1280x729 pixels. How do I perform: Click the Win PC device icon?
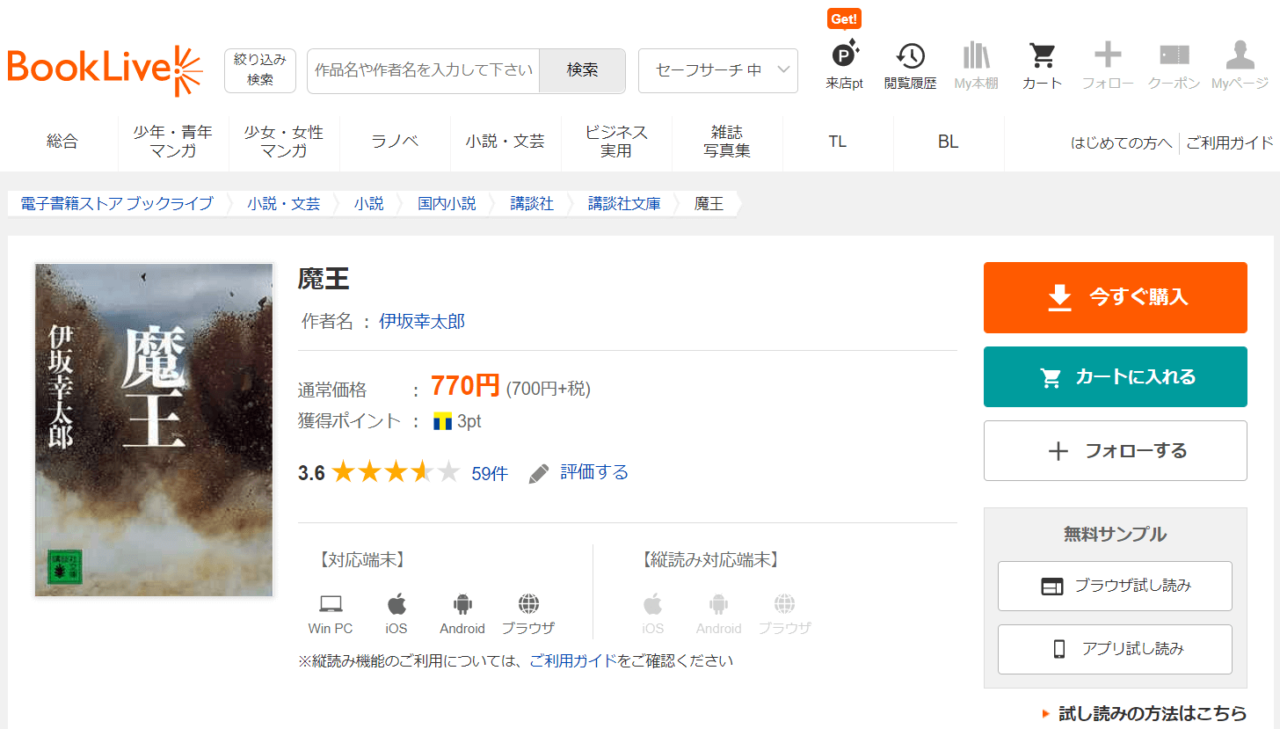coord(330,604)
